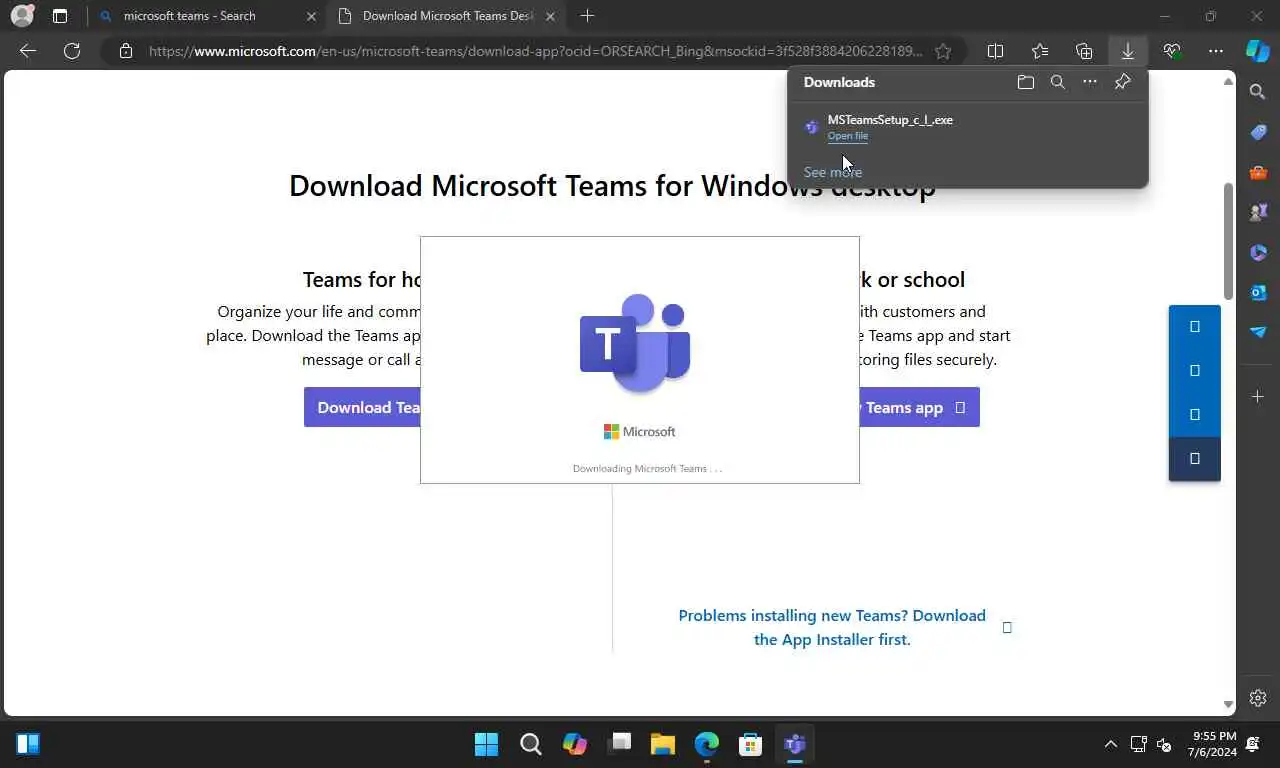
Task: Open Browser essentials heart icon
Action: 1172,51
